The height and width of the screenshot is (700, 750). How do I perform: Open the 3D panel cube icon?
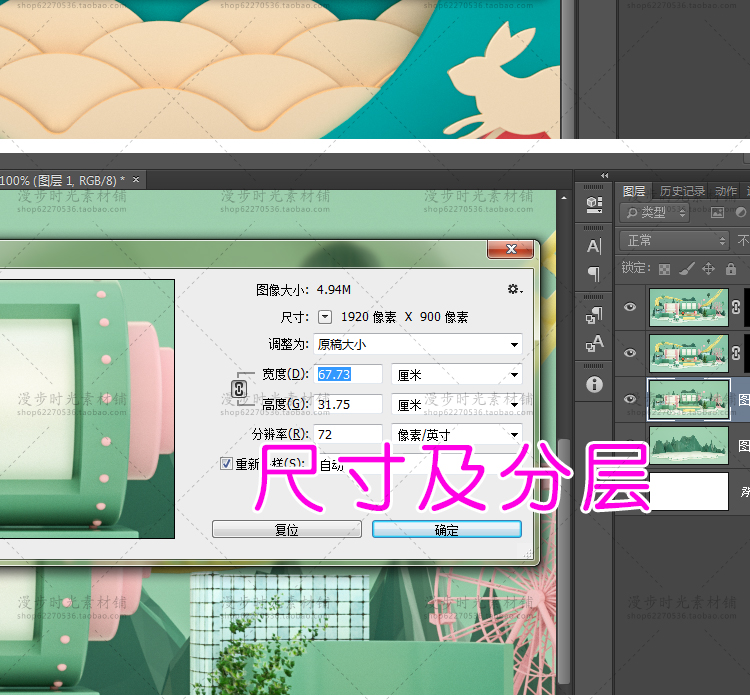click(x=594, y=204)
